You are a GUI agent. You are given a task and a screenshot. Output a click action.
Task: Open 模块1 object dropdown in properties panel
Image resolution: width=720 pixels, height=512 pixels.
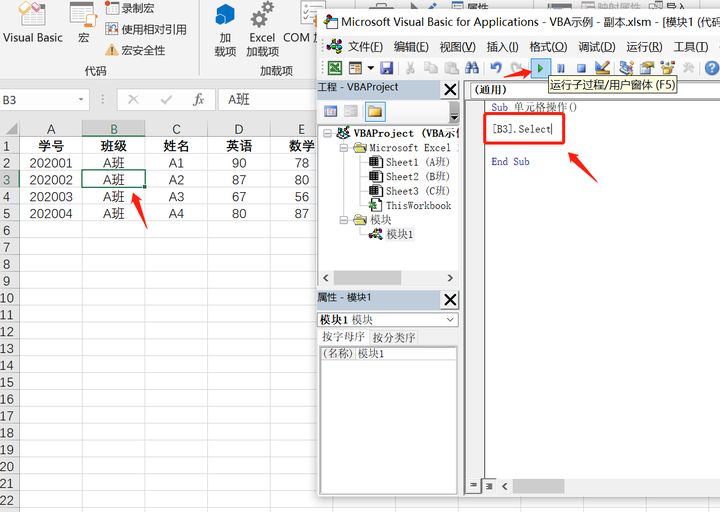(x=450, y=320)
